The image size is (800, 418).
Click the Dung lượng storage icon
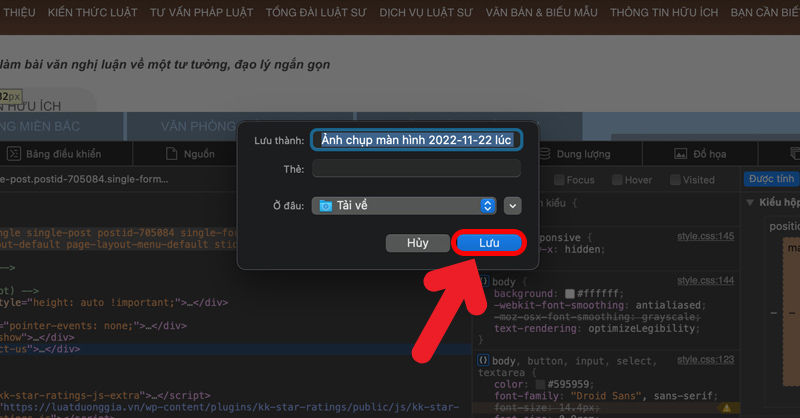545,154
